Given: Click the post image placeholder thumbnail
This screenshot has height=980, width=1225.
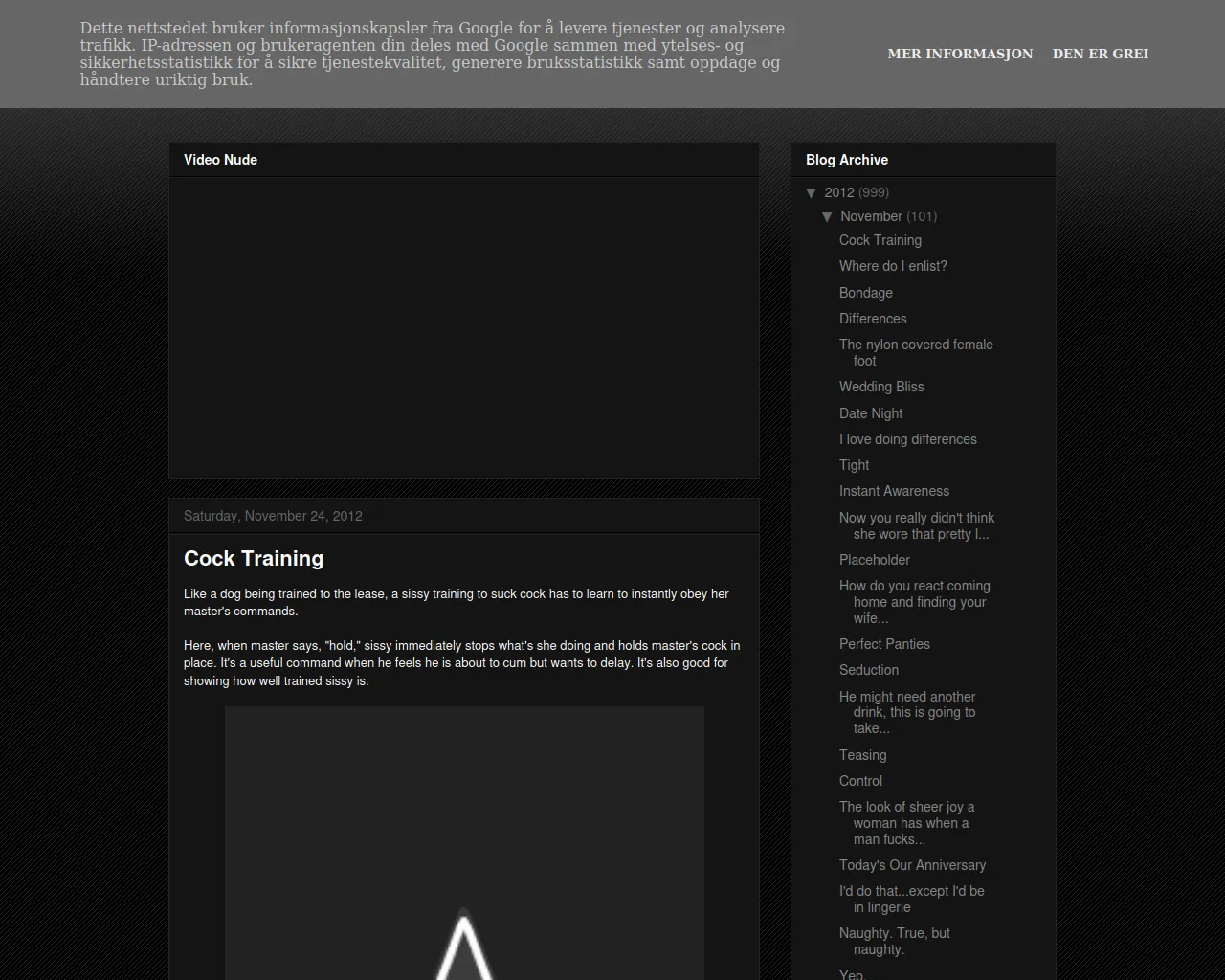Looking at the screenshot, I should [x=464, y=843].
